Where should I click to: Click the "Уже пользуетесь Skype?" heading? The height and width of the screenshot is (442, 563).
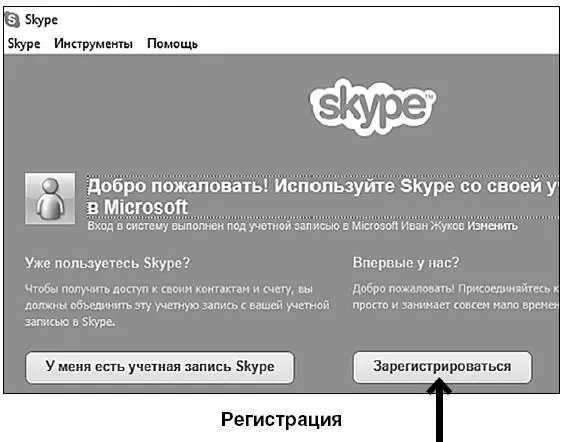pyautogui.click(x=107, y=263)
